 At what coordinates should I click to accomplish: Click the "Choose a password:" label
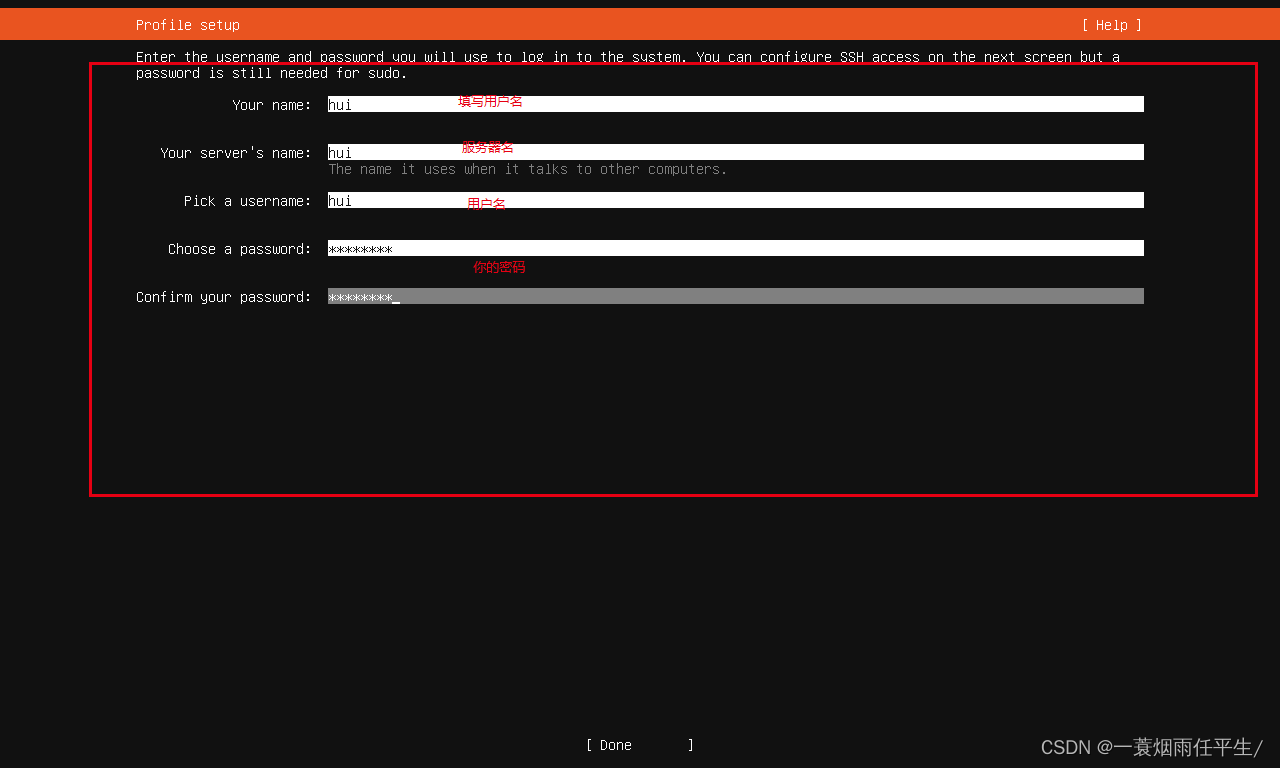[240, 249]
